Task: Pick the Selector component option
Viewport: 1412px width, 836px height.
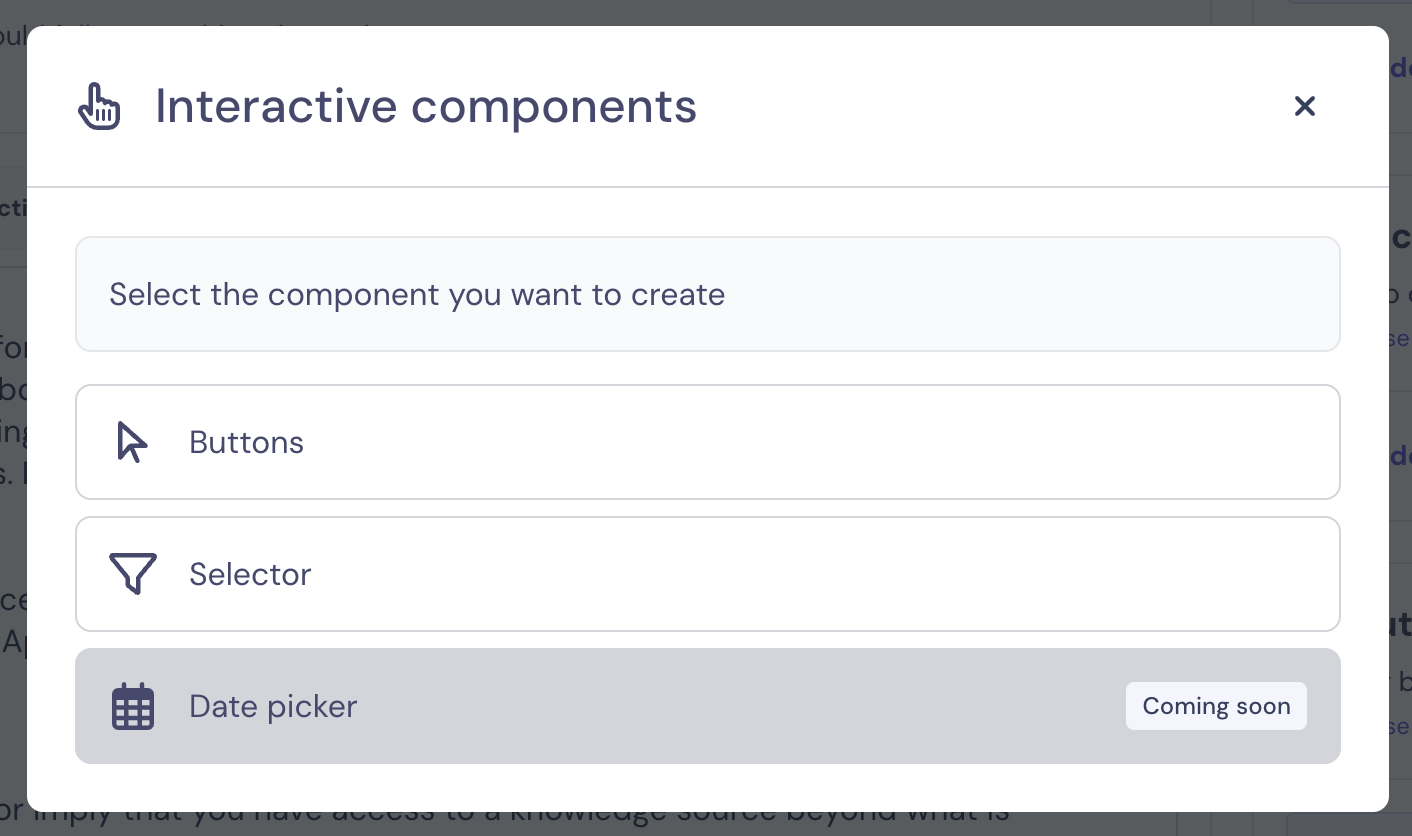Action: click(707, 574)
